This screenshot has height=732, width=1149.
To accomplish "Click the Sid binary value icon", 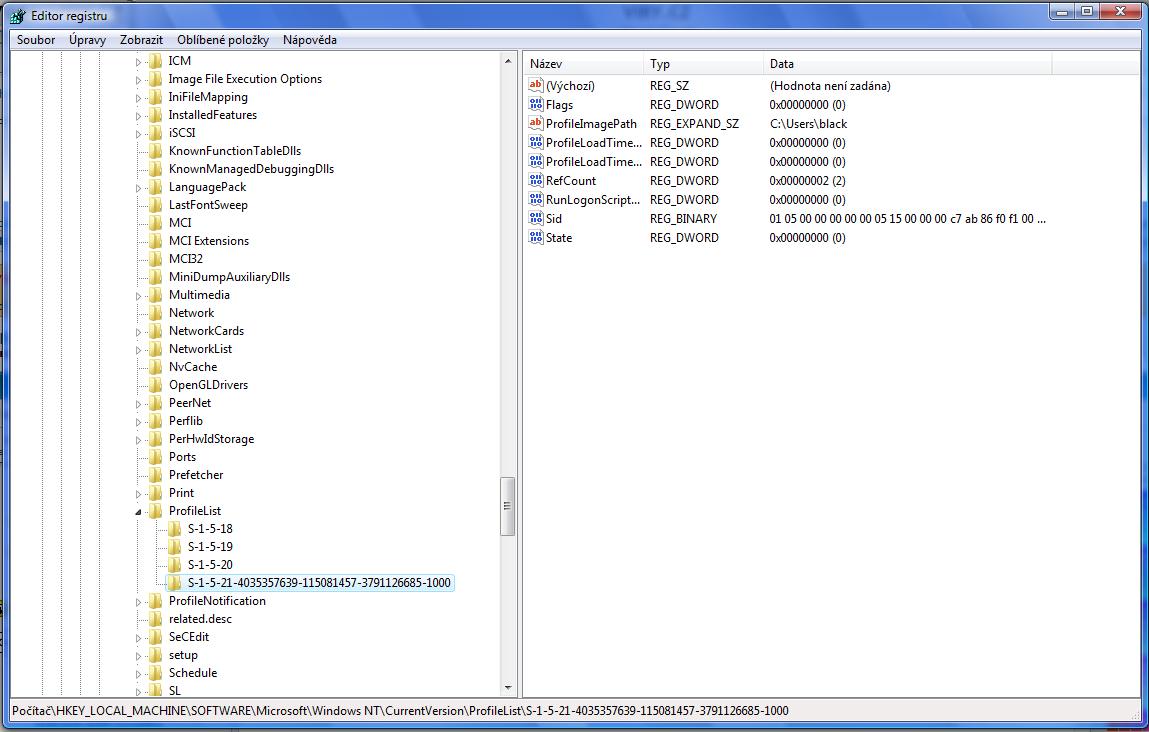I will (x=536, y=219).
